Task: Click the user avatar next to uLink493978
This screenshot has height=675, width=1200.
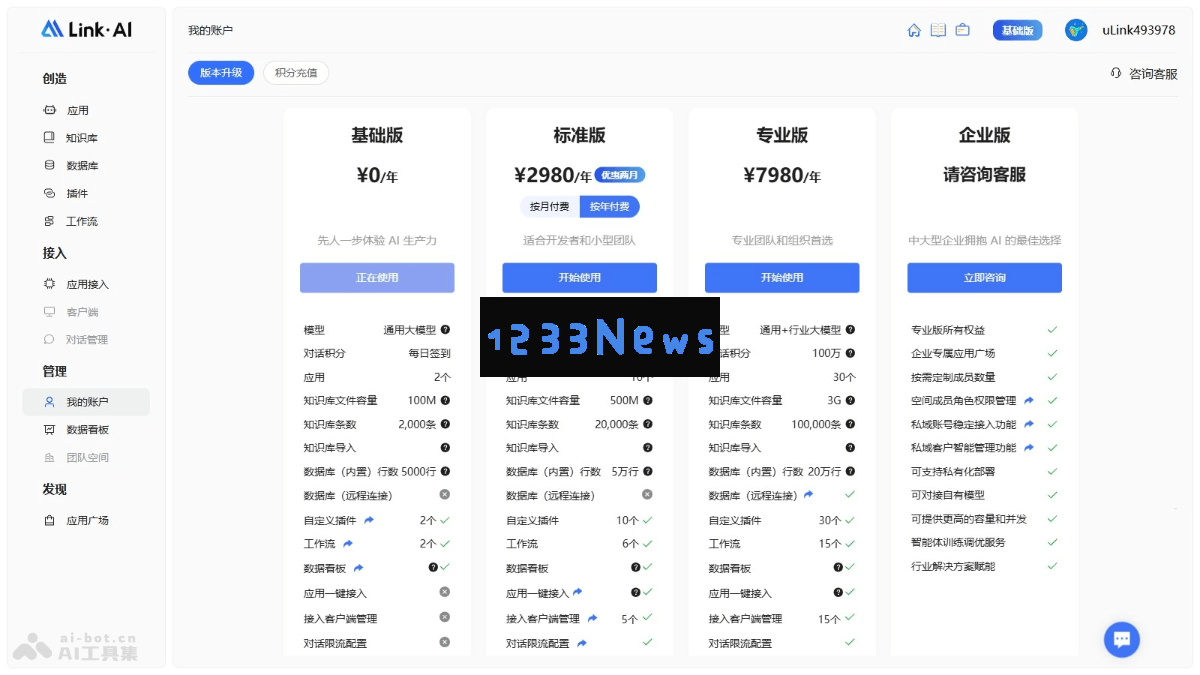Action: point(1076,30)
